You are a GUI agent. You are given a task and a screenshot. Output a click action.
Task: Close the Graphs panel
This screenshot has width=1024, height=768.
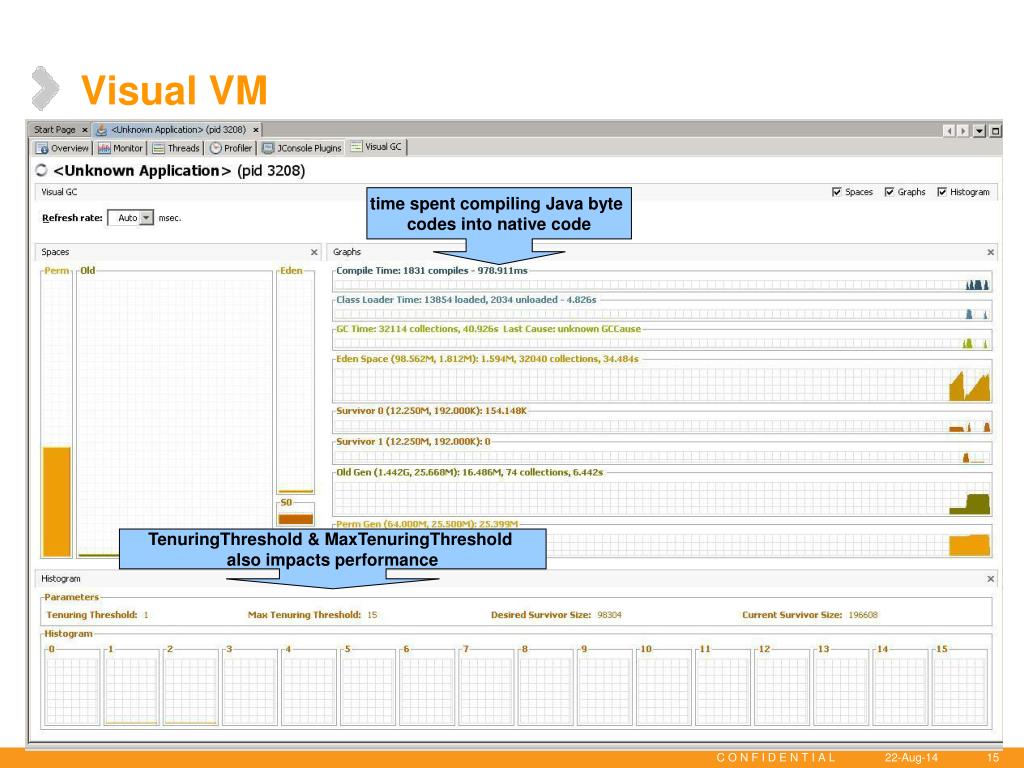[x=991, y=252]
